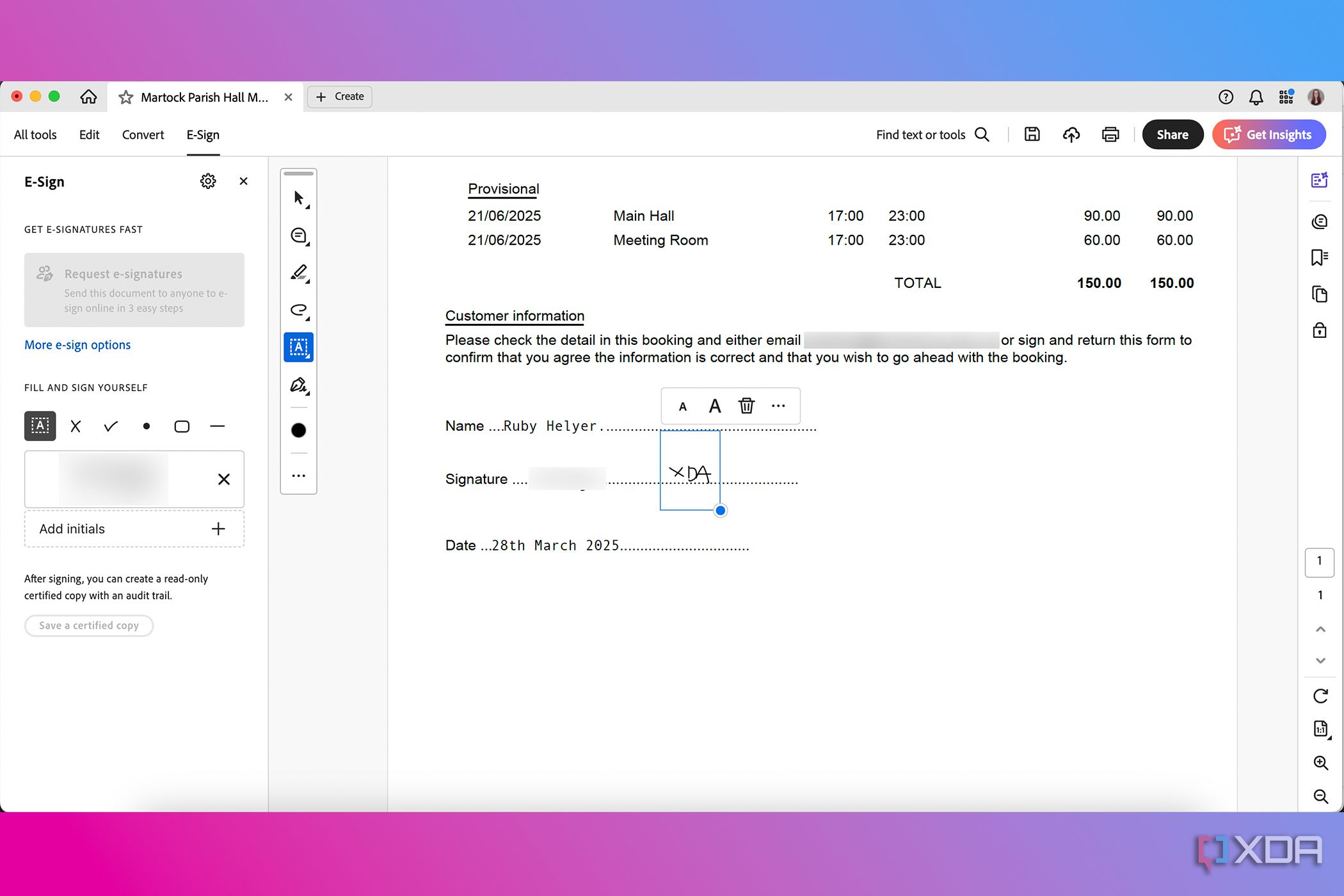The width and height of the screenshot is (1344, 896).
Task: Open More e-sign options link
Action: point(77,345)
